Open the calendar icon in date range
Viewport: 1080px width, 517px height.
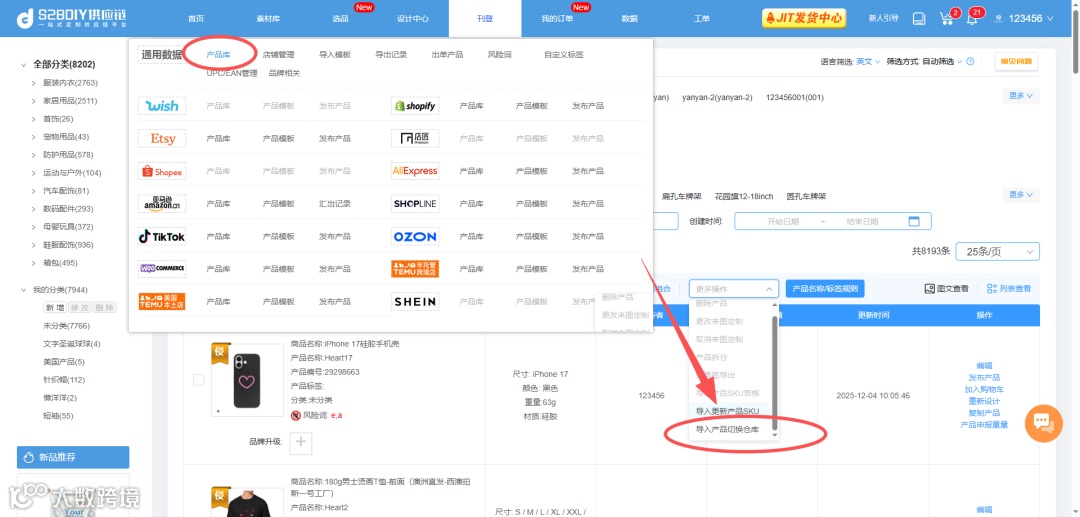click(x=915, y=221)
